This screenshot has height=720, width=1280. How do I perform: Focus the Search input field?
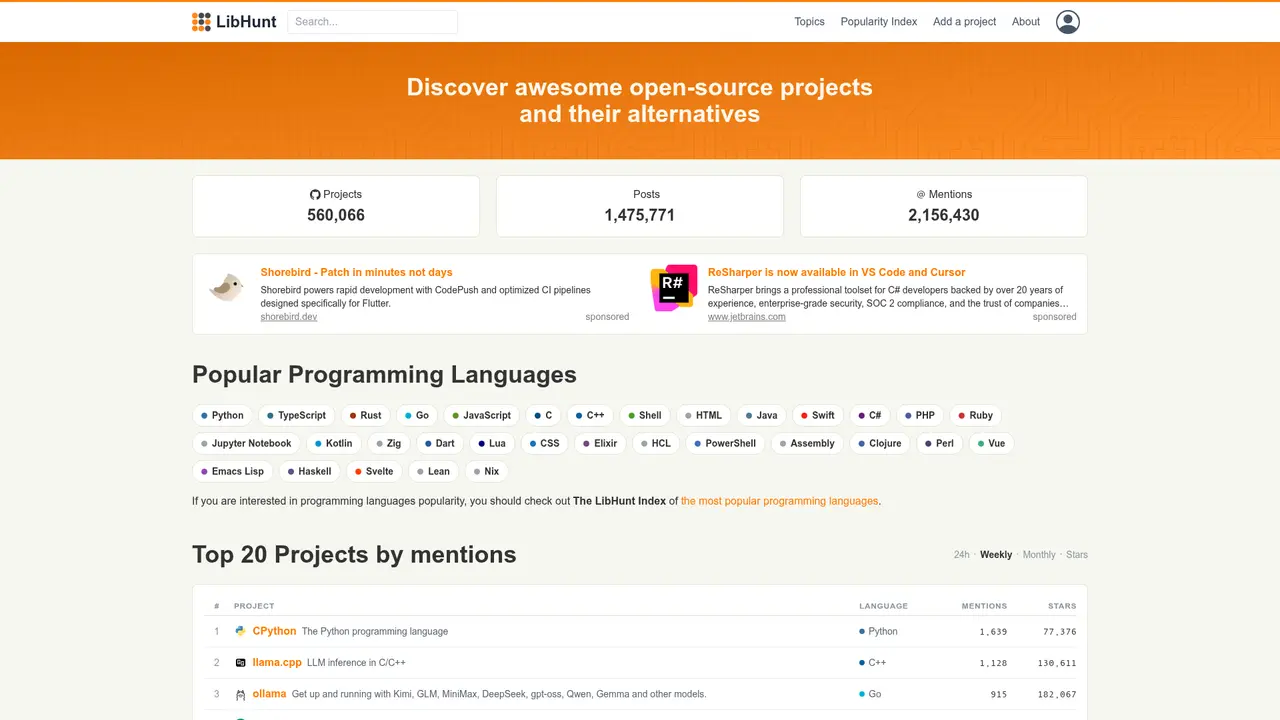tap(372, 22)
